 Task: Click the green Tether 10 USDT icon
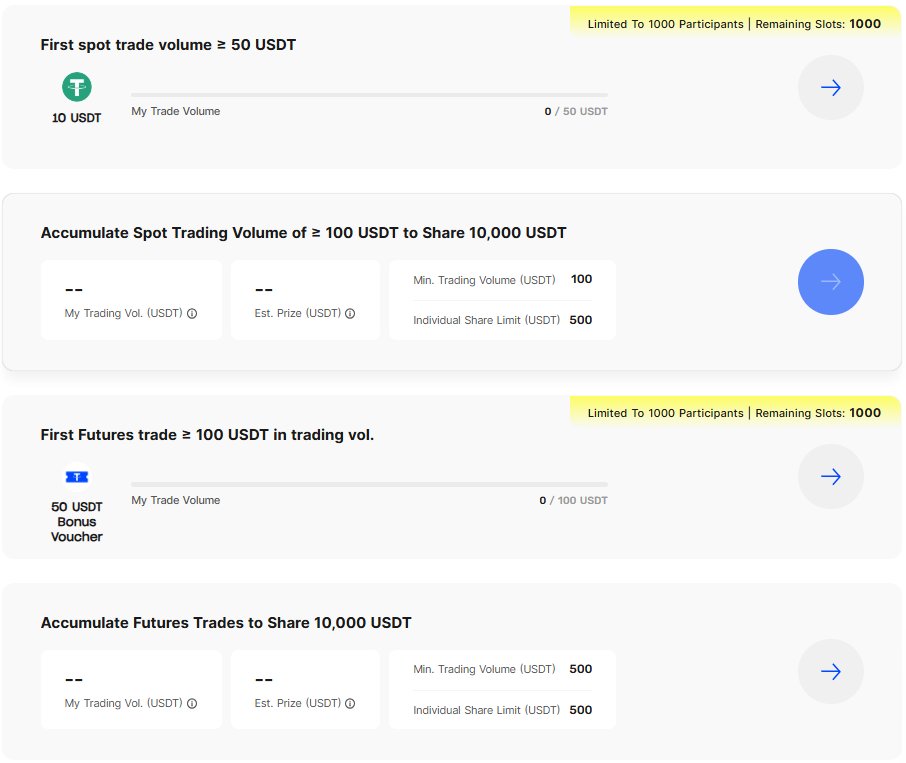coord(77,87)
